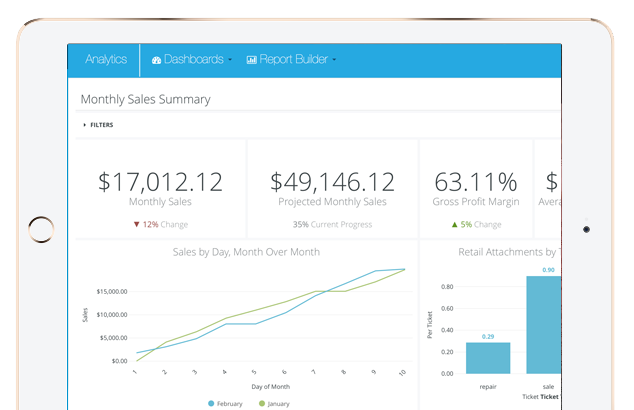
Task: Click the Report Builder chart icon
Action: [x=251, y=60]
